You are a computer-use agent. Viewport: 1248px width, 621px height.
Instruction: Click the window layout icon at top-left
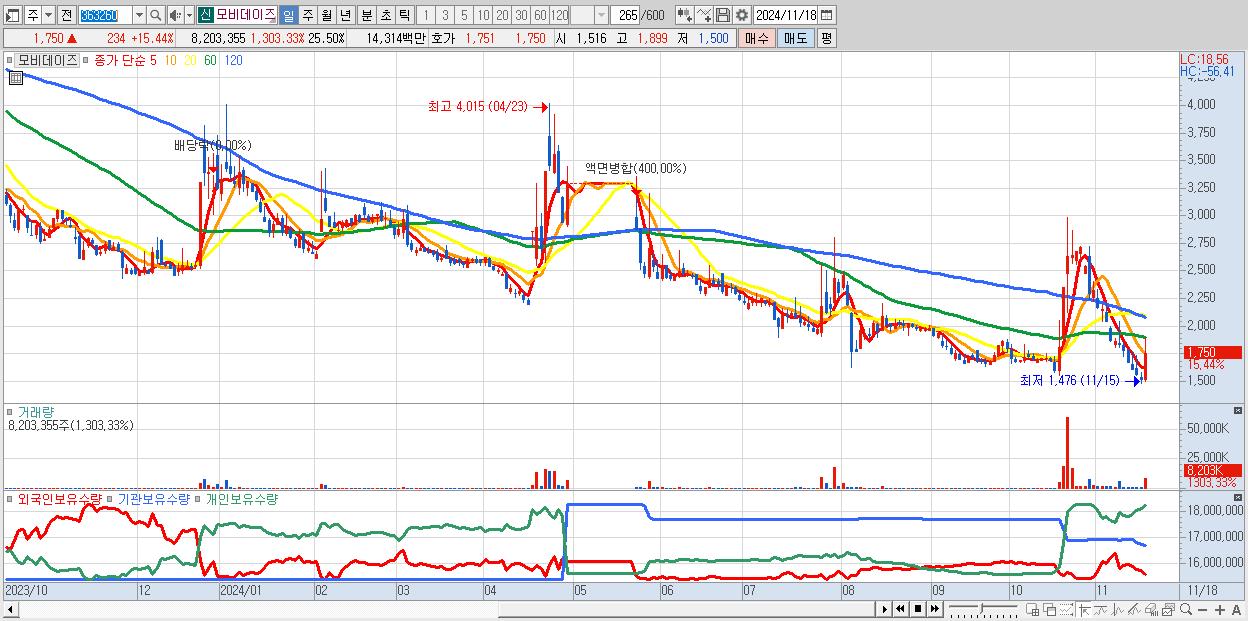coord(11,15)
